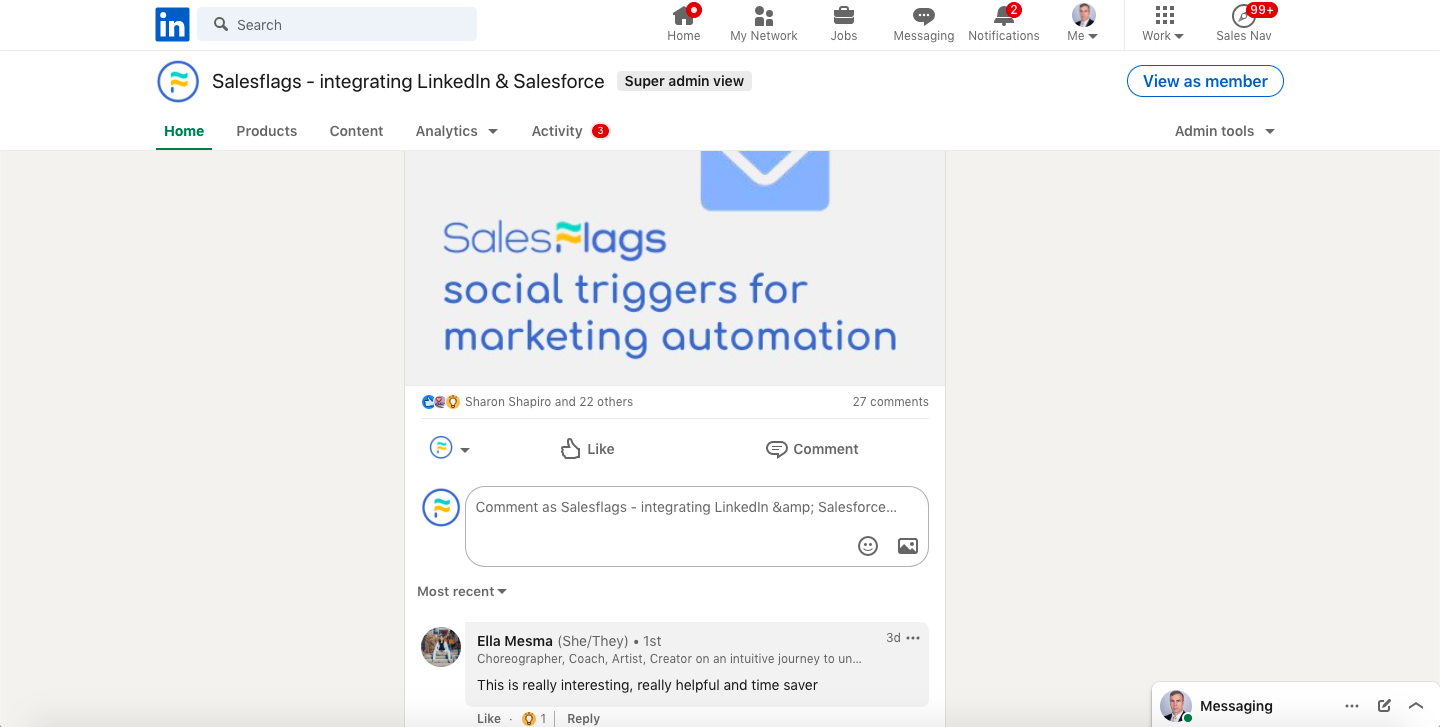Click the Comment button under the post
This screenshot has height=727, width=1440.
click(x=812, y=449)
